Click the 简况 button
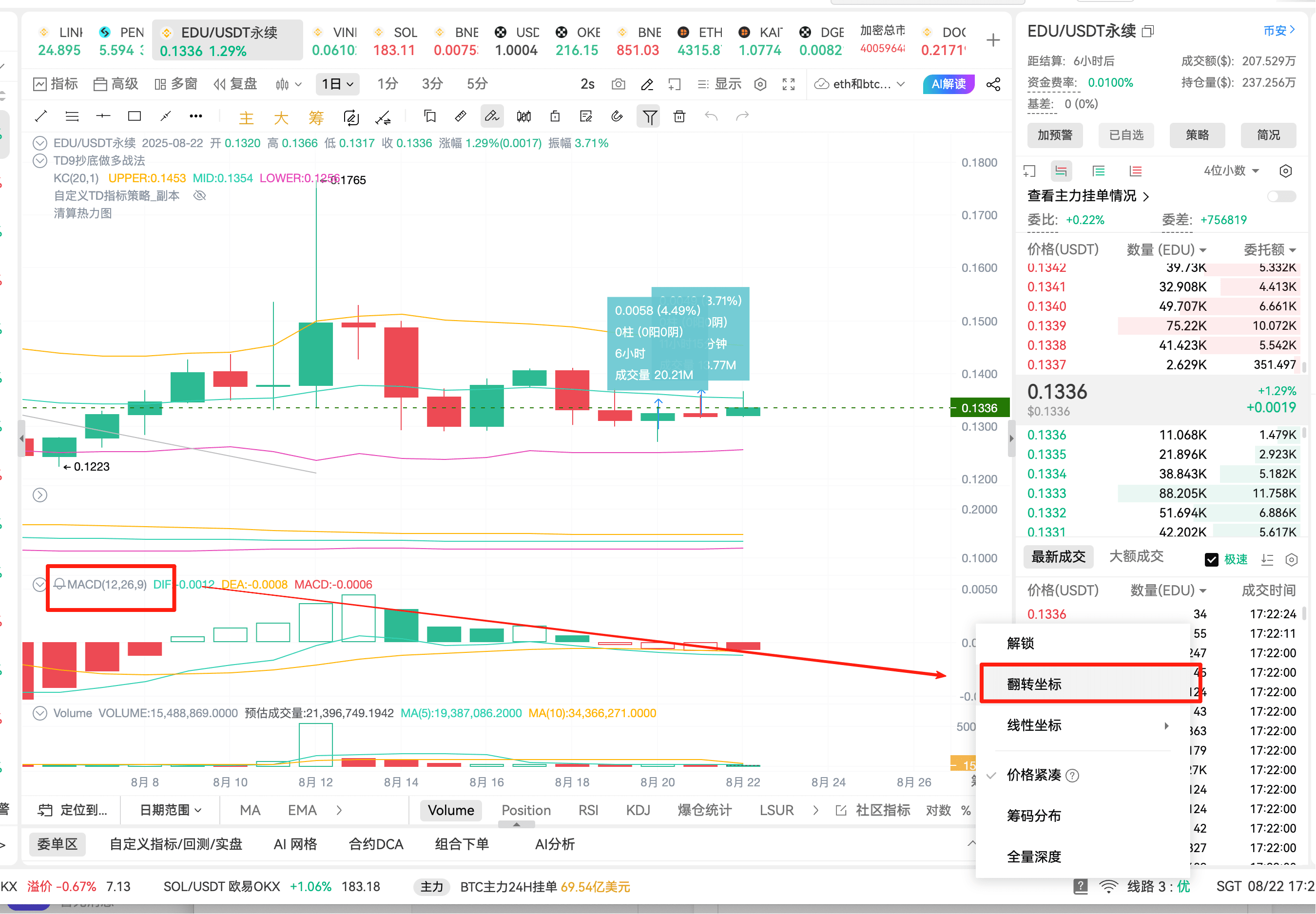This screenshot has height=914, width=1316. (x=1268, y=135)
